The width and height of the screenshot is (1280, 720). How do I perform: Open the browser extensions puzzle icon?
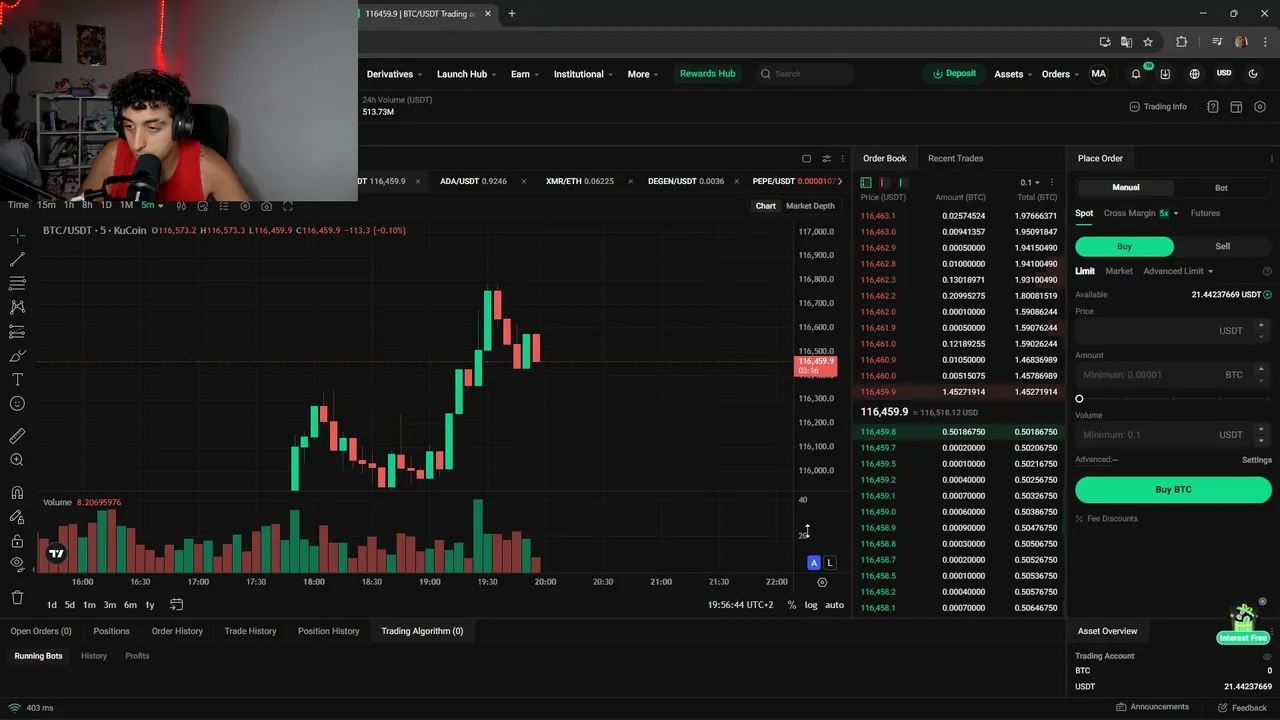click(x=1182, y=42)
